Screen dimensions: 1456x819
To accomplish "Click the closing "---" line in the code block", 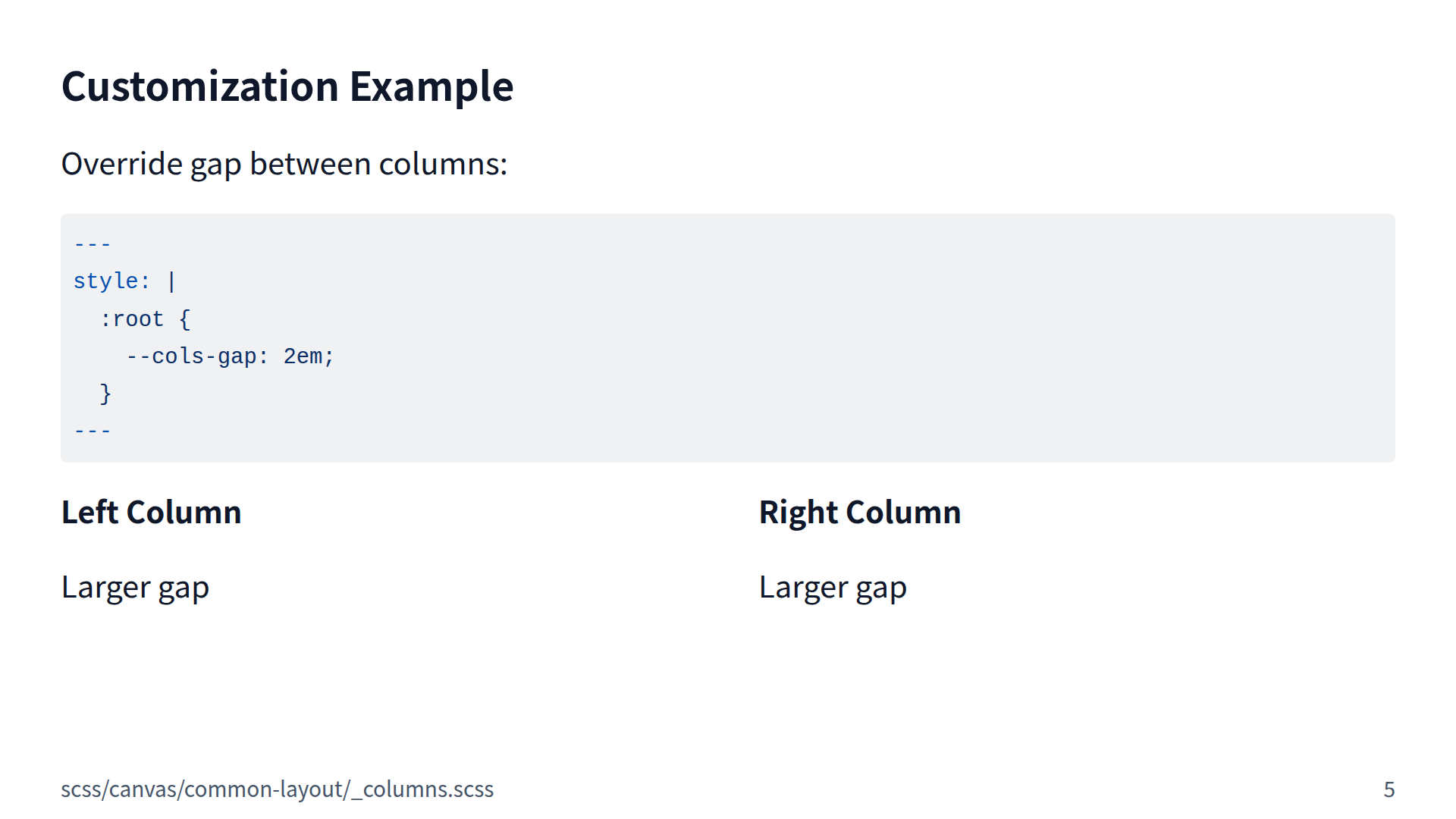I will 93,431.
